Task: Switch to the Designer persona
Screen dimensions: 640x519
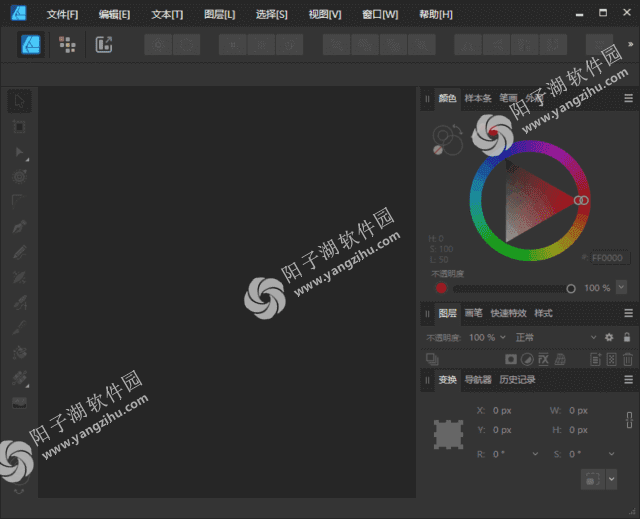Action: click(31, 44)
